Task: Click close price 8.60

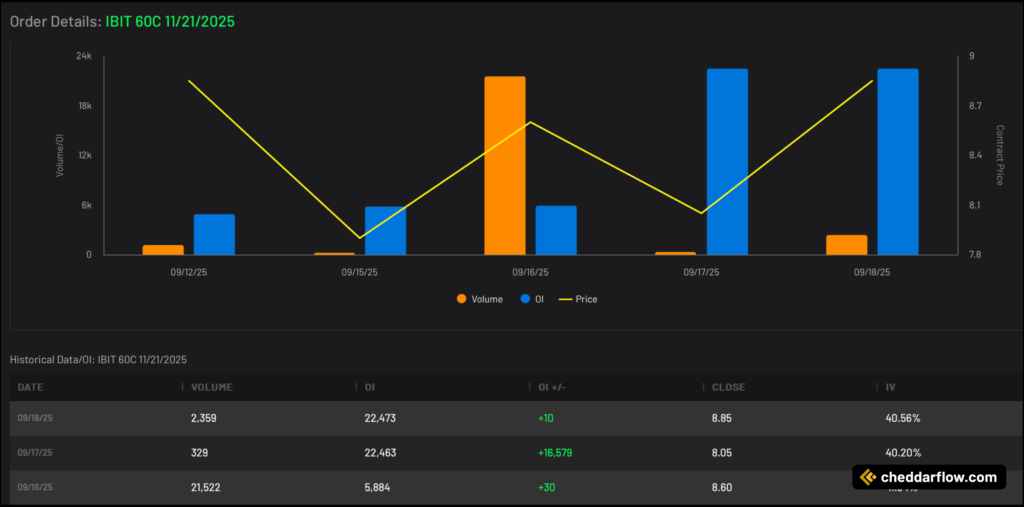Action: point(722,487)
